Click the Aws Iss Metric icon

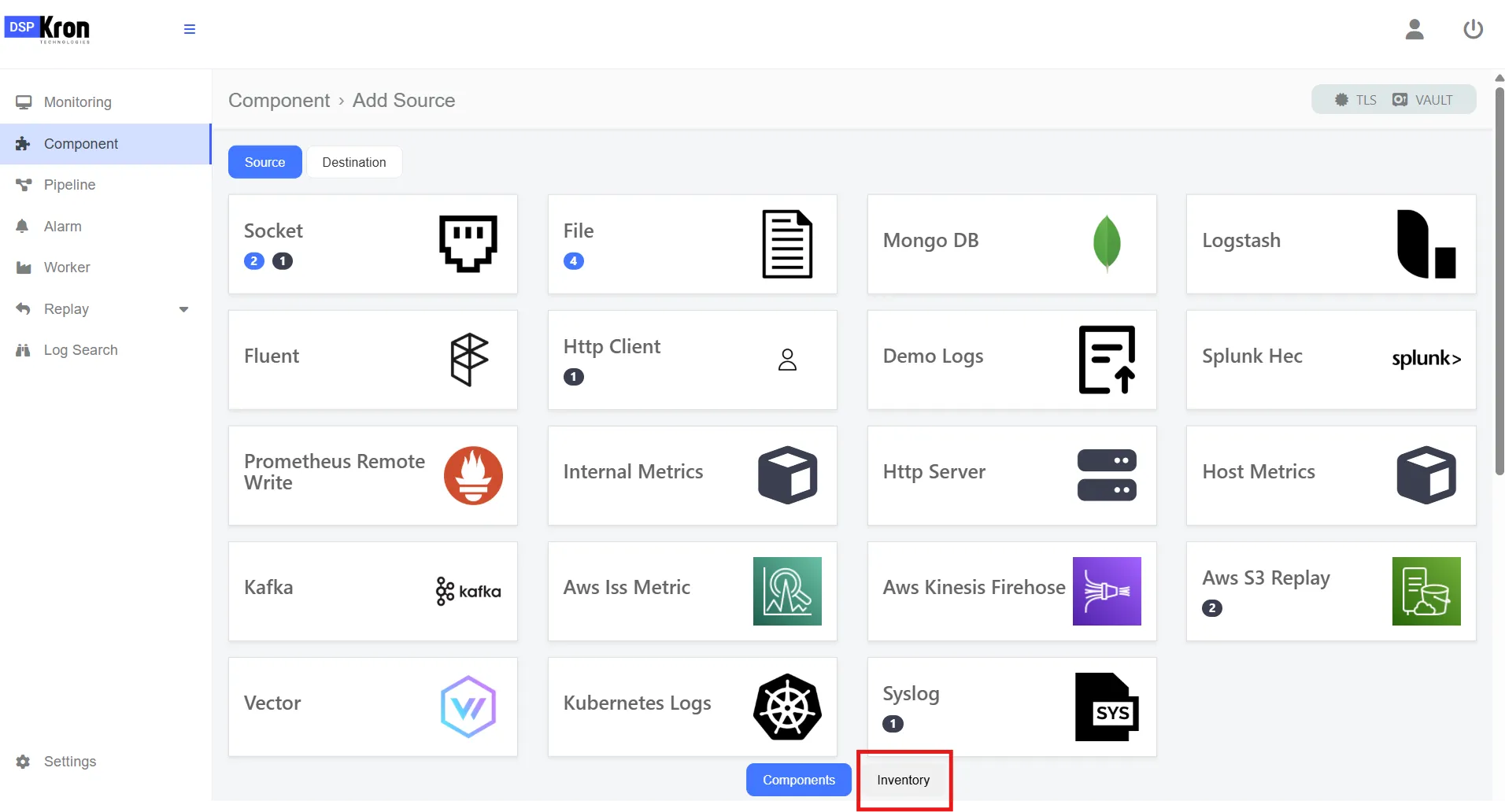[787, 591]
